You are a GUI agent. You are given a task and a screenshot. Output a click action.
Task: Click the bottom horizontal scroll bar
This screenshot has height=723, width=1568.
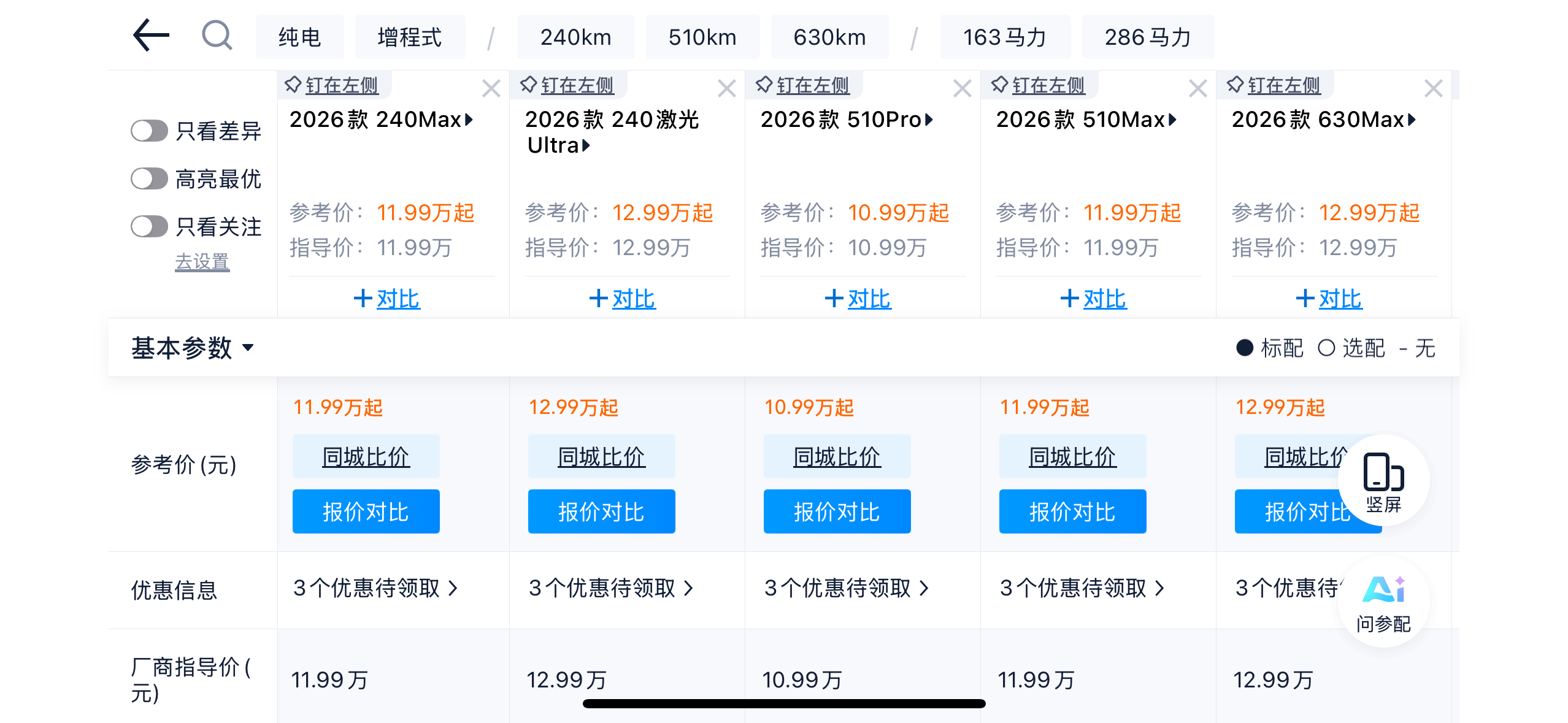783,703
